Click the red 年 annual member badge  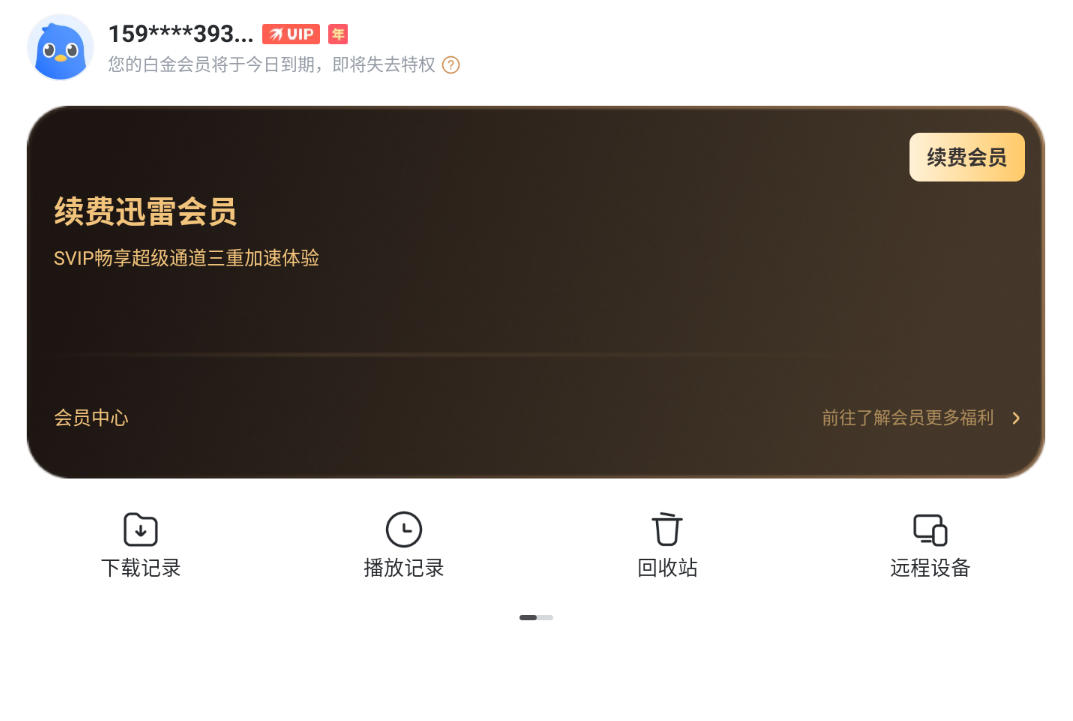click(338, 34)
